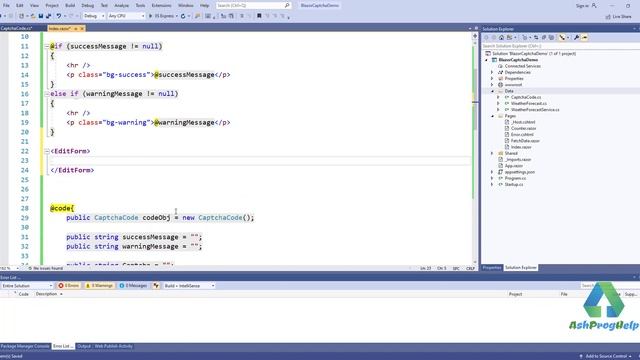Toggle the bookmark icon in toolbar
The width and height of the screenshot is (640, 360).
(259, 16)
